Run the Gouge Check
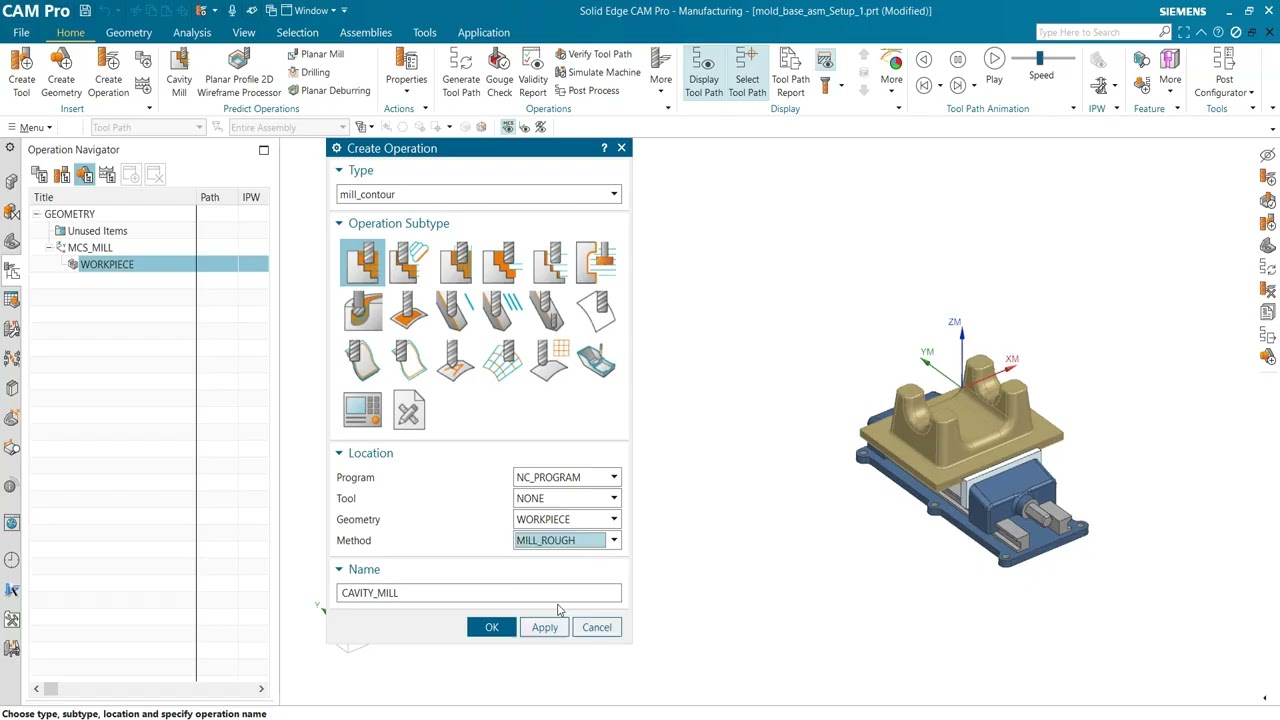 coord(499,72)
